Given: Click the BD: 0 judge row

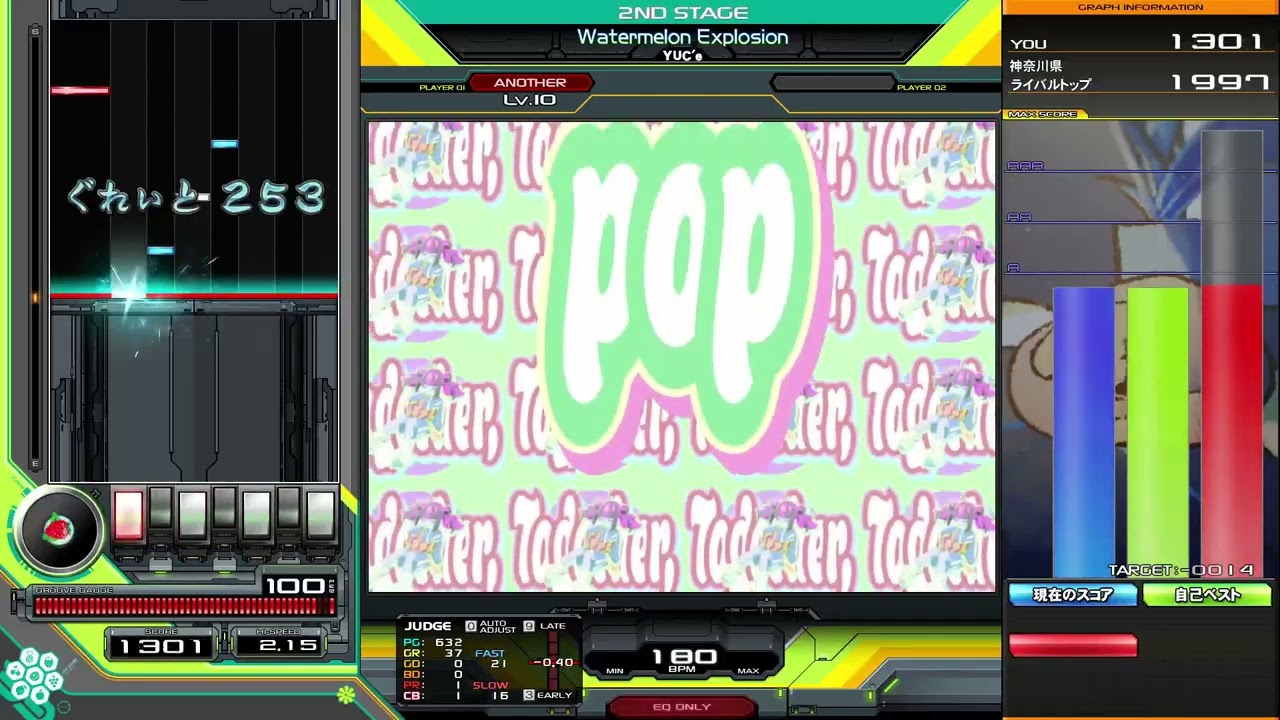Looking at the screenshot, I should click(433, 675).
